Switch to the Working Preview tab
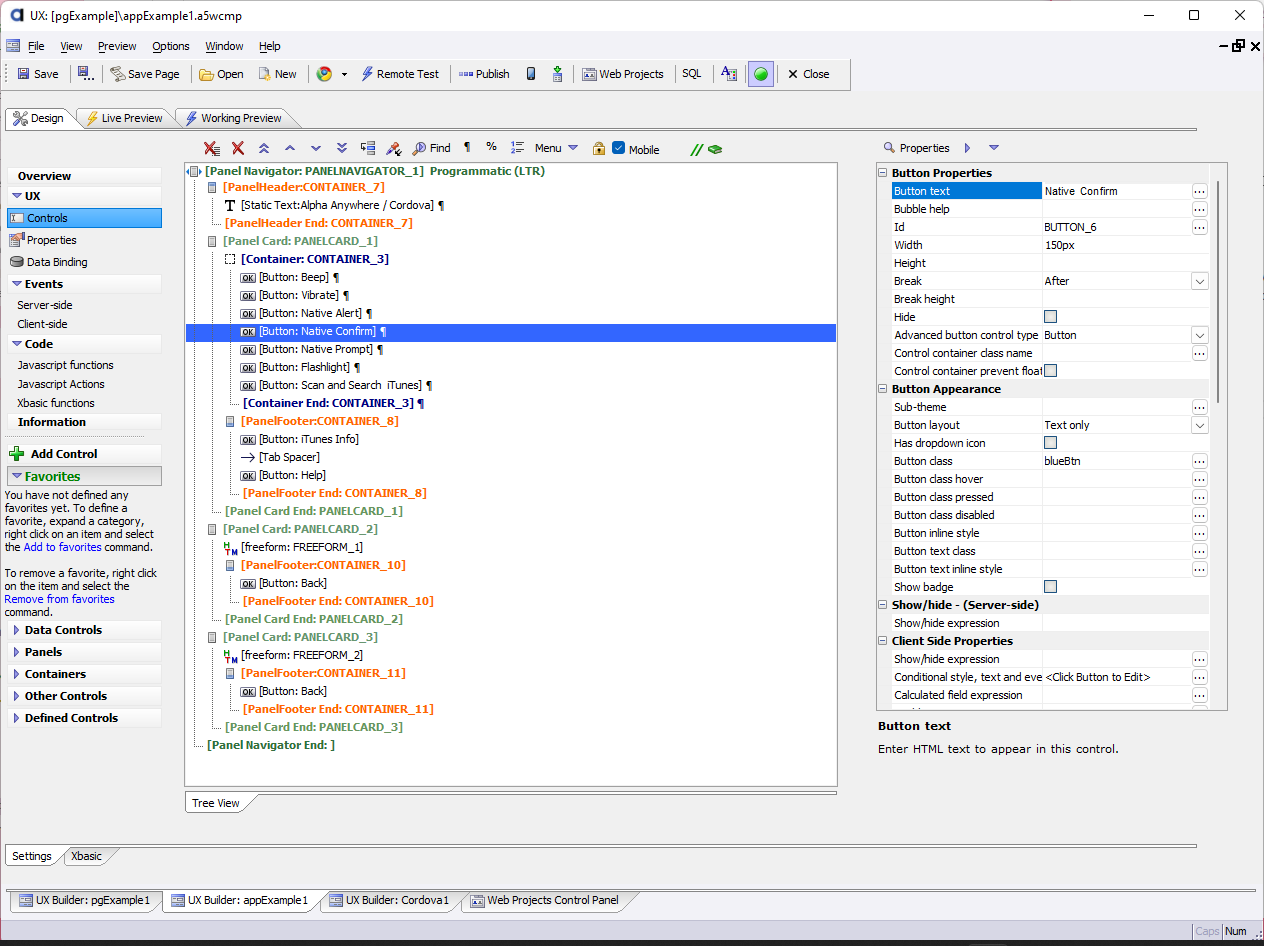Screen dimensions: 1264x946 coord(232,118)
